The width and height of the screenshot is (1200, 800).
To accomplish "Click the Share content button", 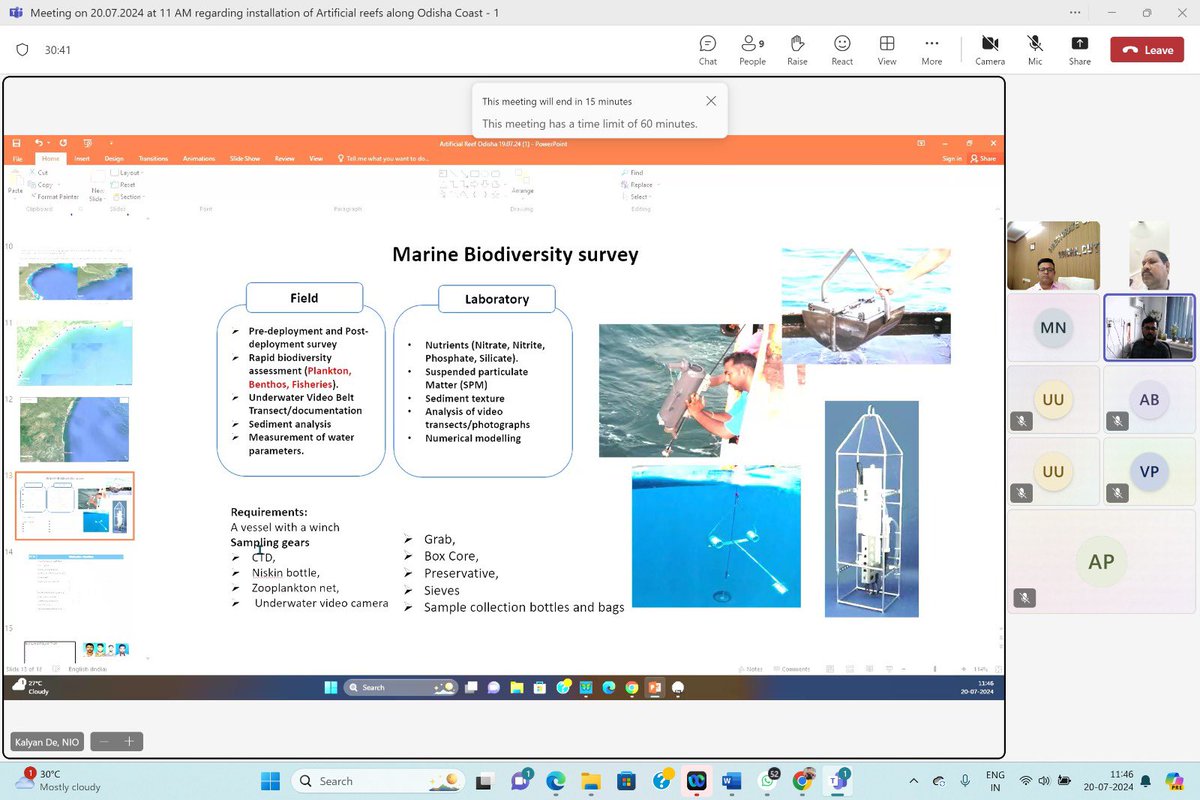I will tap(1080, 50).
